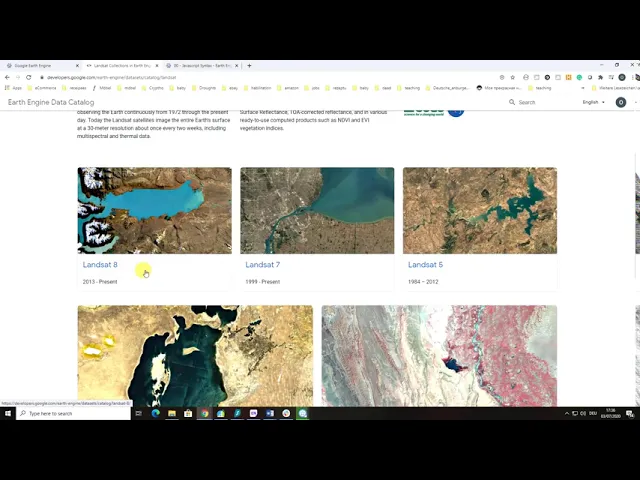The height and width of the screenshot is (480, 640).
Task: Click the Search magnifier icon
Action: tap(512, 102)
